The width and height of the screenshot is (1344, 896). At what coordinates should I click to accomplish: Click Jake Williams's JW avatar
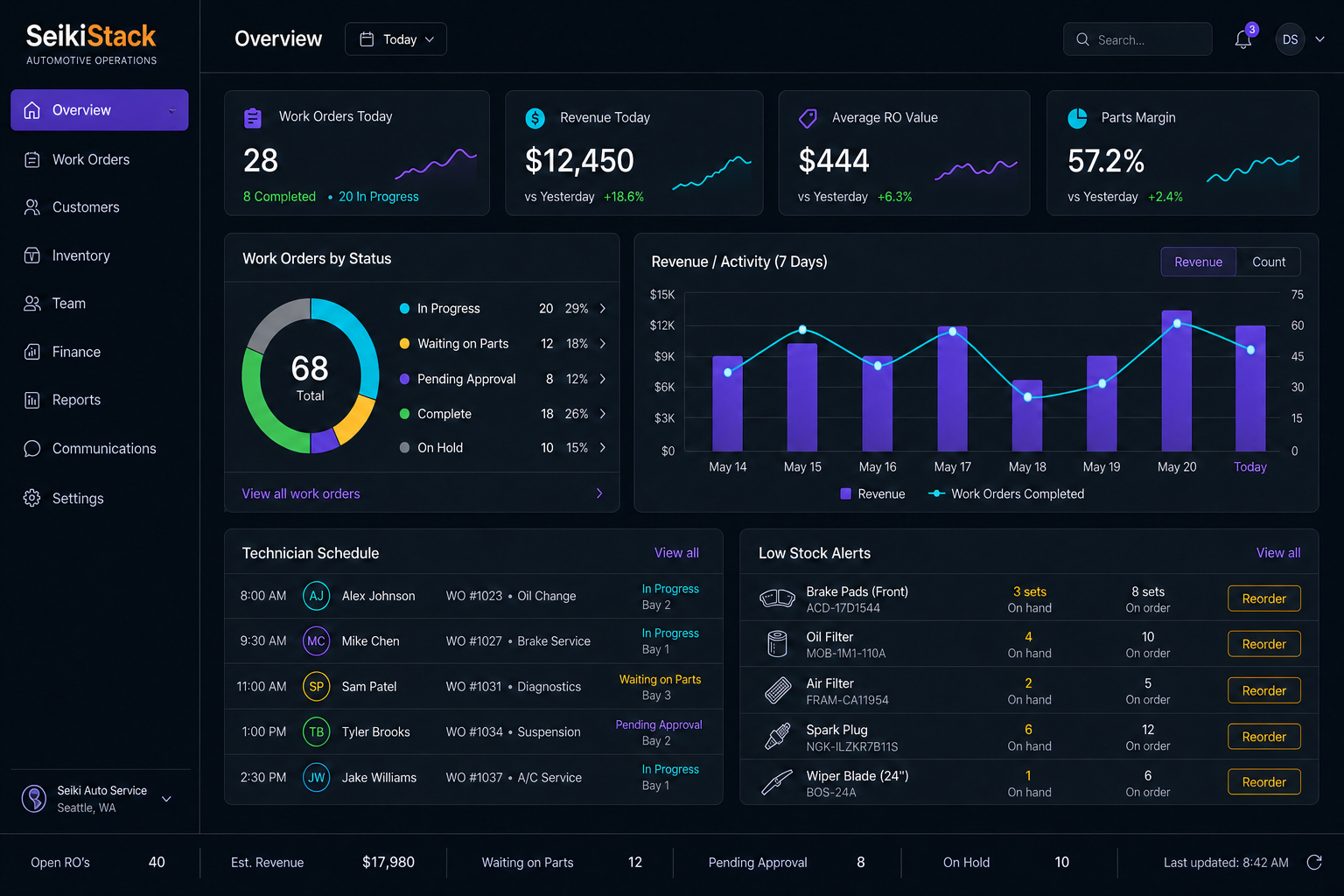tap(316, 777)
